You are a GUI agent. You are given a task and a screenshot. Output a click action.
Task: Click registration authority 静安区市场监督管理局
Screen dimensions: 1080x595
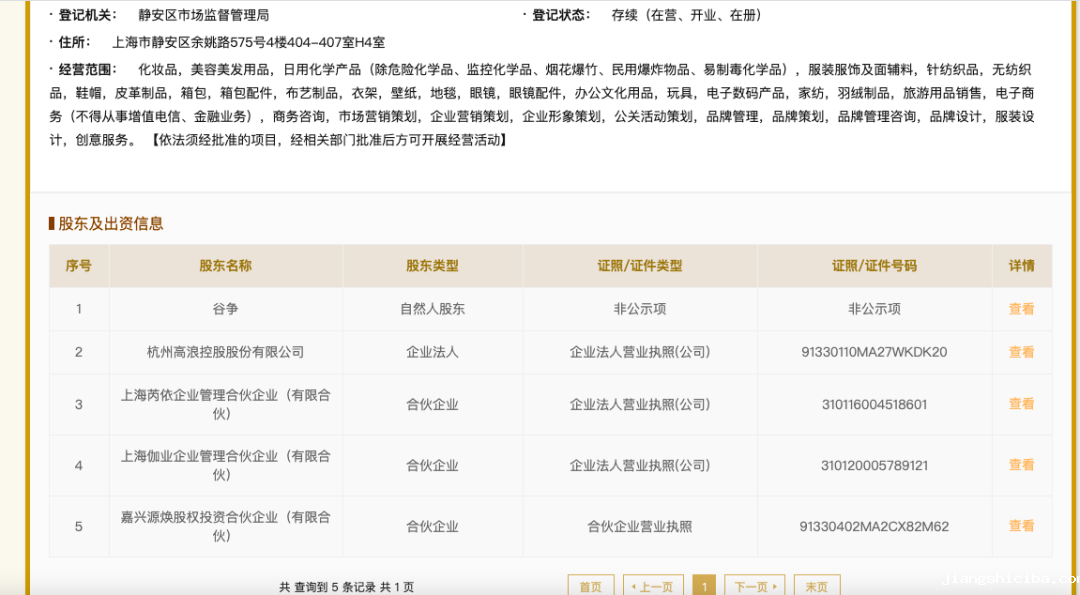tap(204, 15)
